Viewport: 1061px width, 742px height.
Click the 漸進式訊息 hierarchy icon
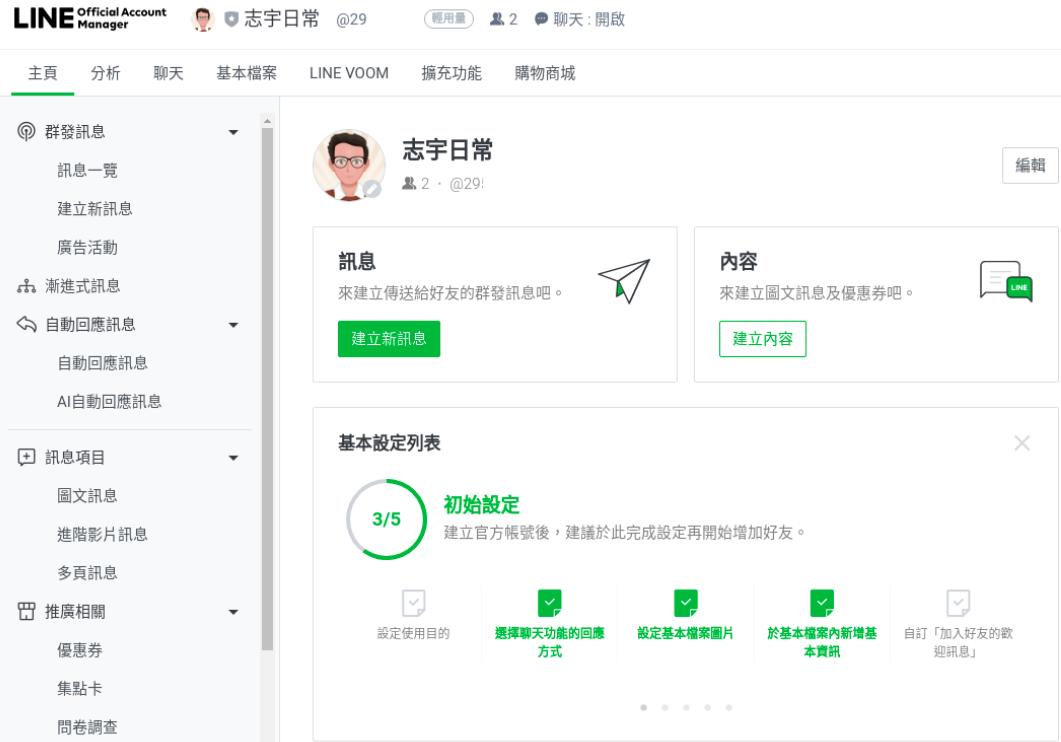point(26,286)
